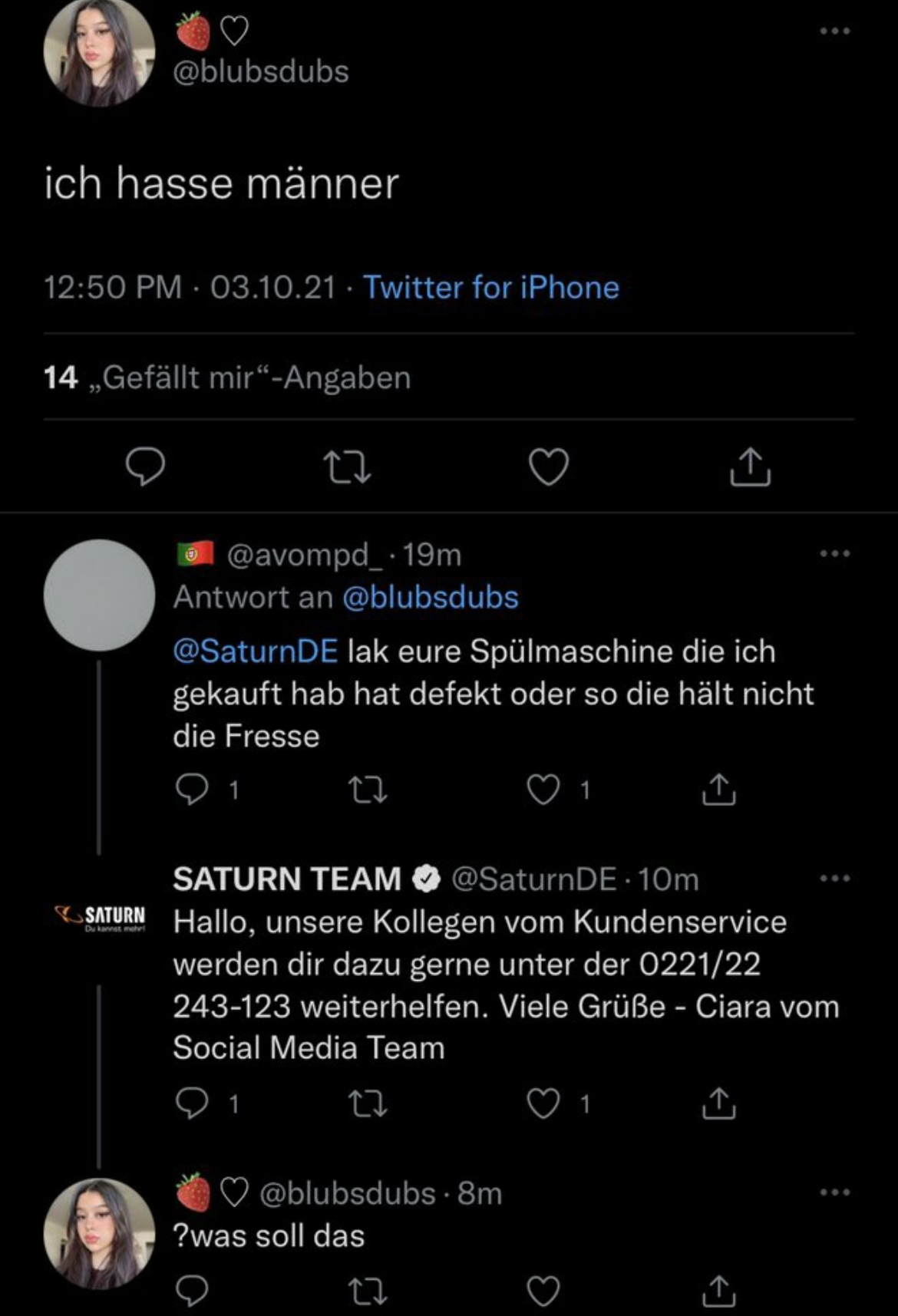The width and height of the screenshot is (898, 1316).
Task: Reply to the @avompd_ Spülmaschine tweet
Action: (191, 790)
